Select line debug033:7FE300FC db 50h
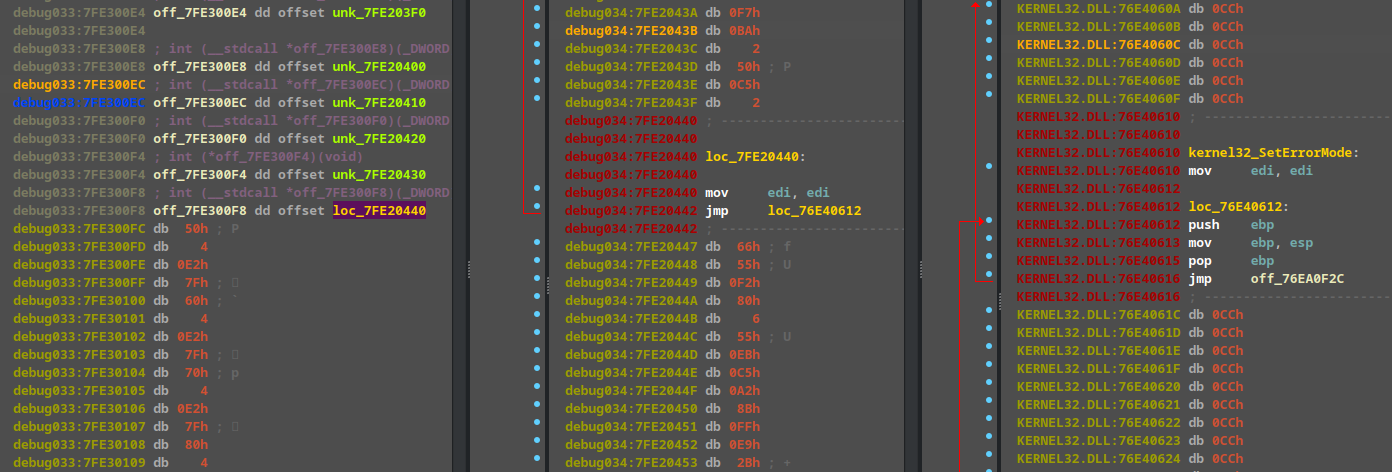This screenshot has width=1392, height=472. click(125, 229)
